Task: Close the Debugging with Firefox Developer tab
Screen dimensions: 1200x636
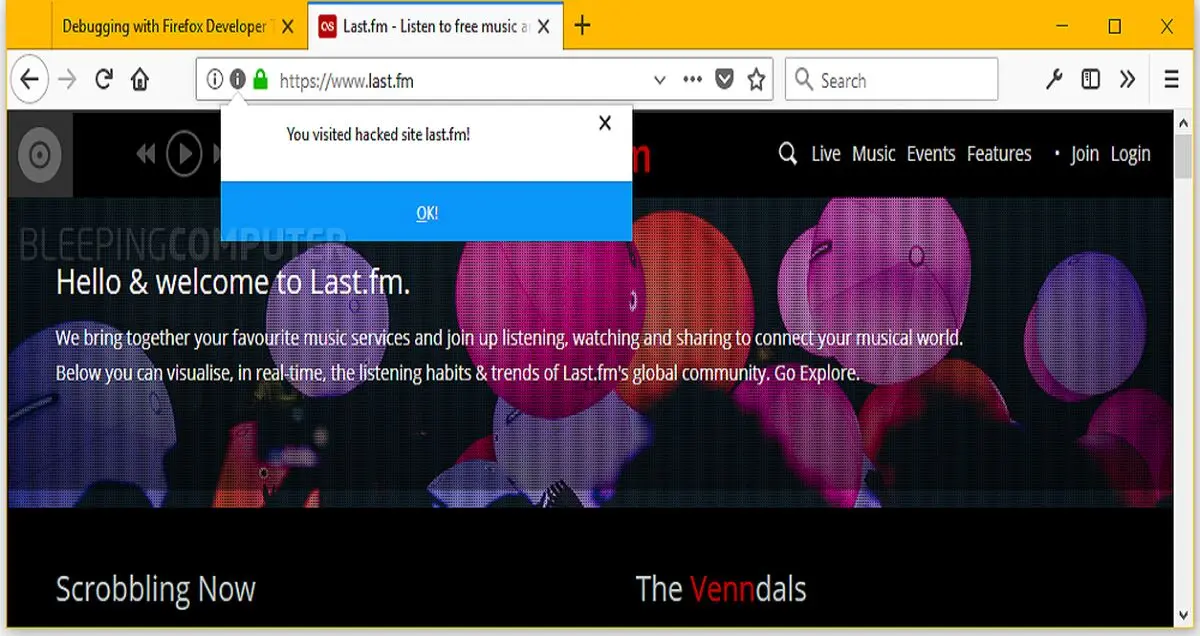Action: point(288,27)
